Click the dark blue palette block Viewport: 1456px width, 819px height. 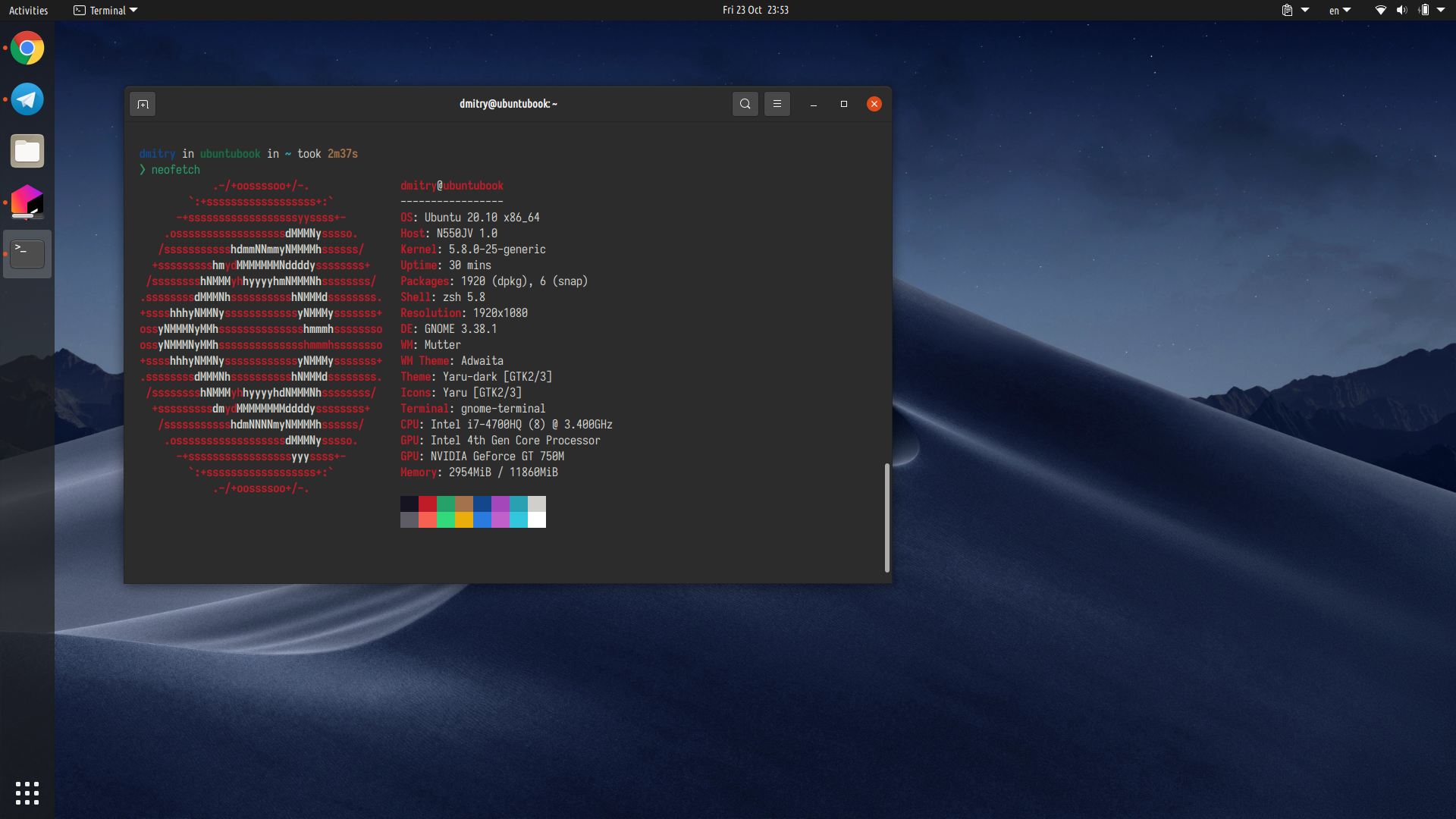(482, 504)
